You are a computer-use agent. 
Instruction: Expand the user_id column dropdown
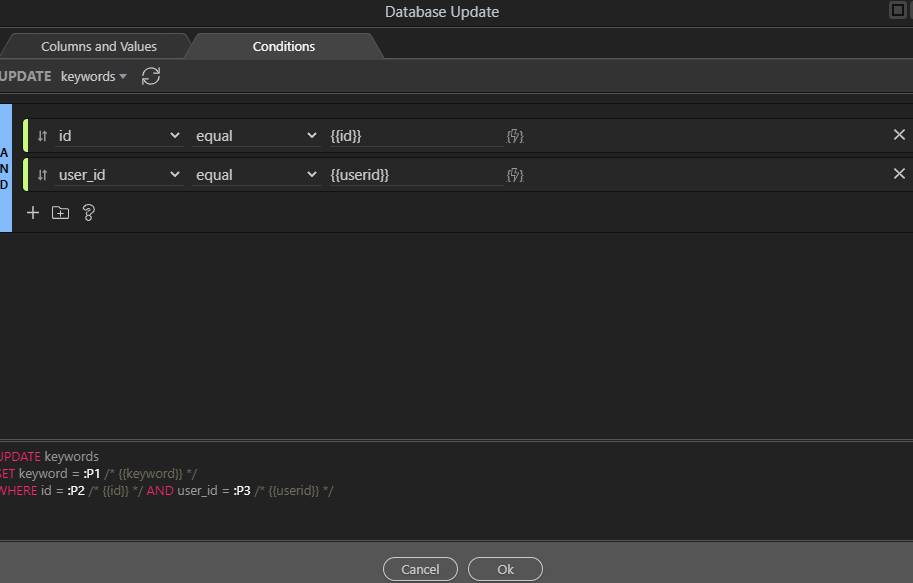click(120, 175)
